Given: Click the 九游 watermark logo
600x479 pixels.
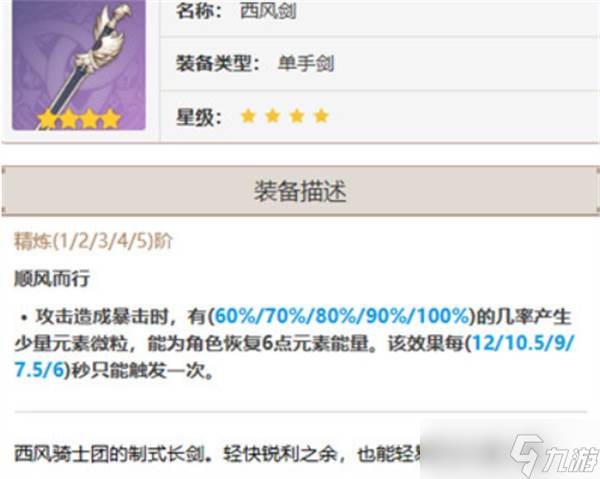Looking at the screenshot, I should [554, 456].
